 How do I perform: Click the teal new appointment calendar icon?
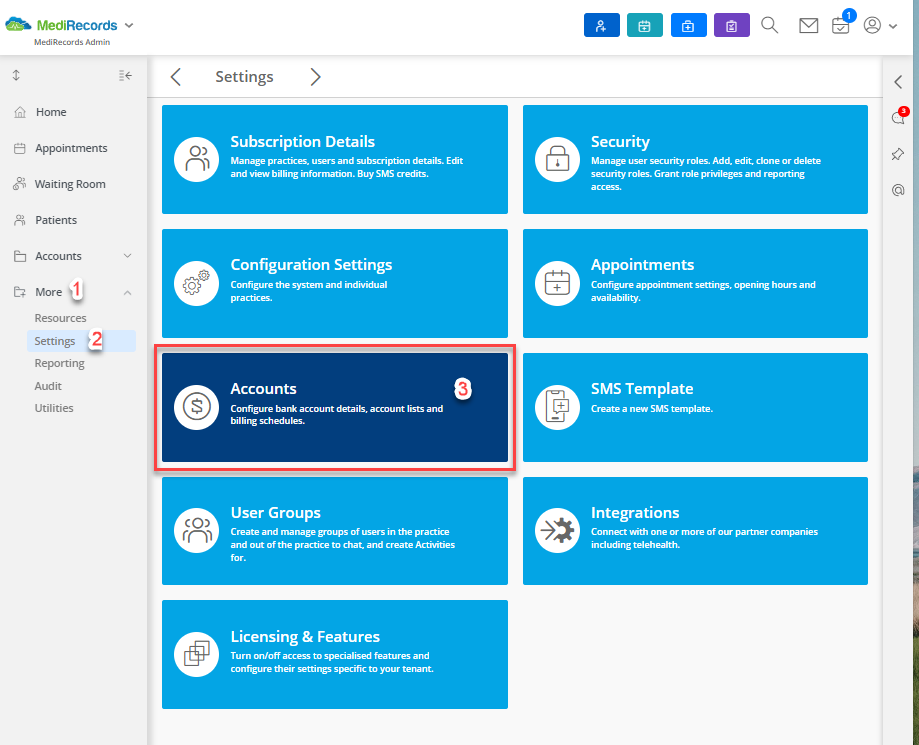tap(644, 26)
